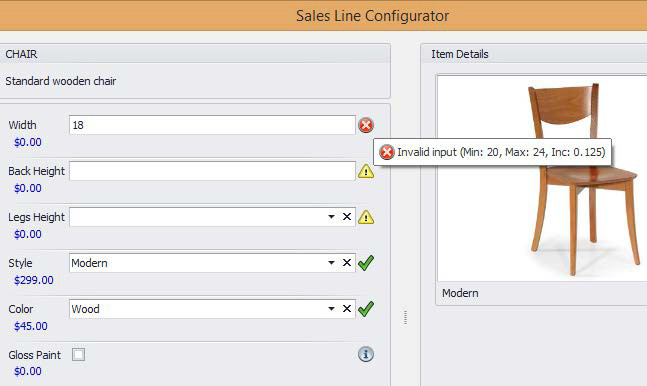This screenshot has width=647, height=386.
Task: Open the Style dropdown arrow
Action: pos(331,263)
